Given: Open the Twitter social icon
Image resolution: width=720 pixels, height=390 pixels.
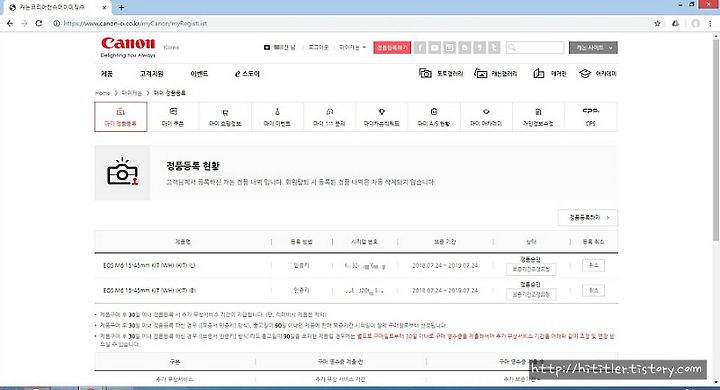Looking at the screenshot, I should pos(494,47).
